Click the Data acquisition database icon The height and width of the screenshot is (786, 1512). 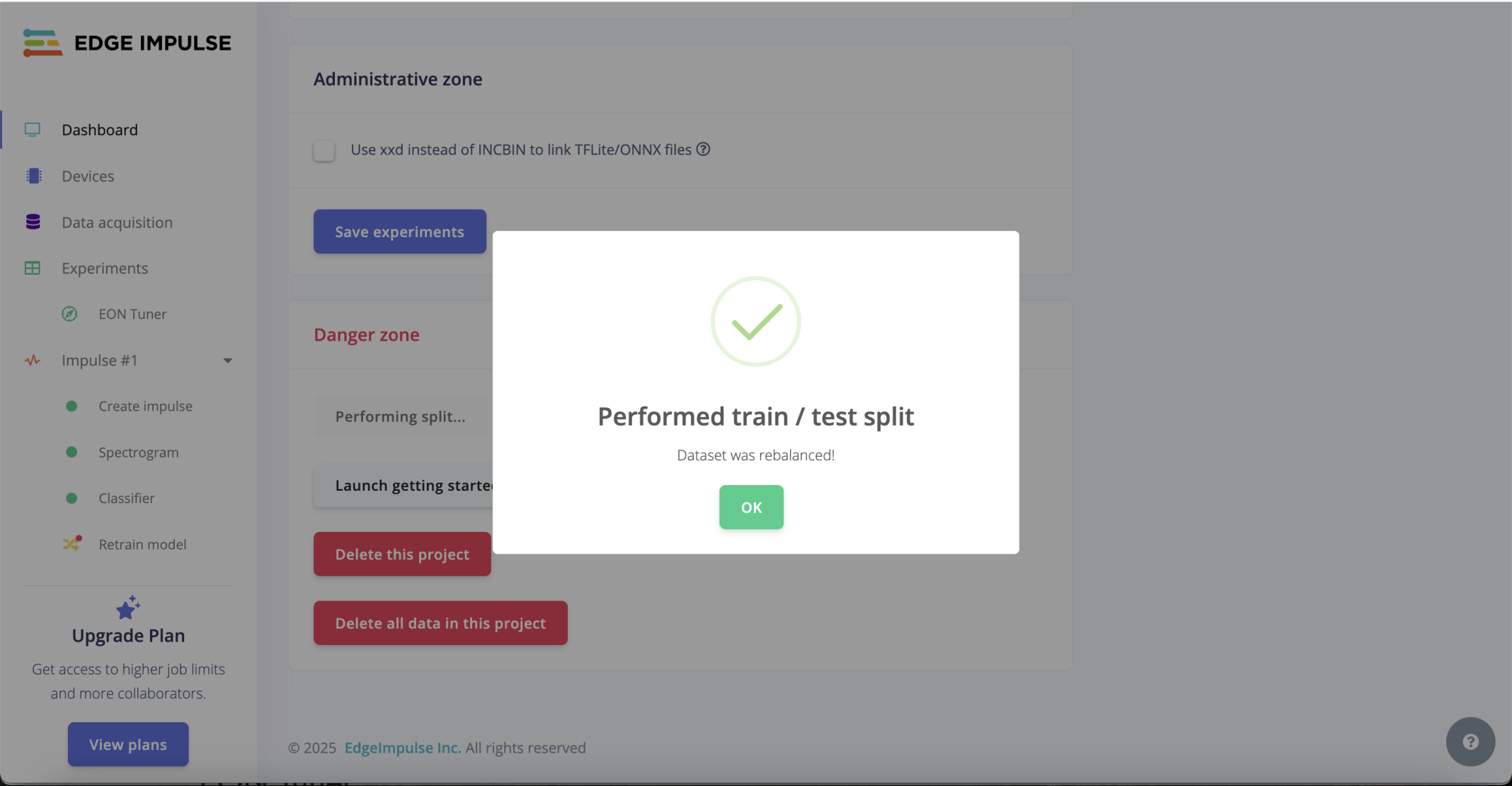[33, 222]
